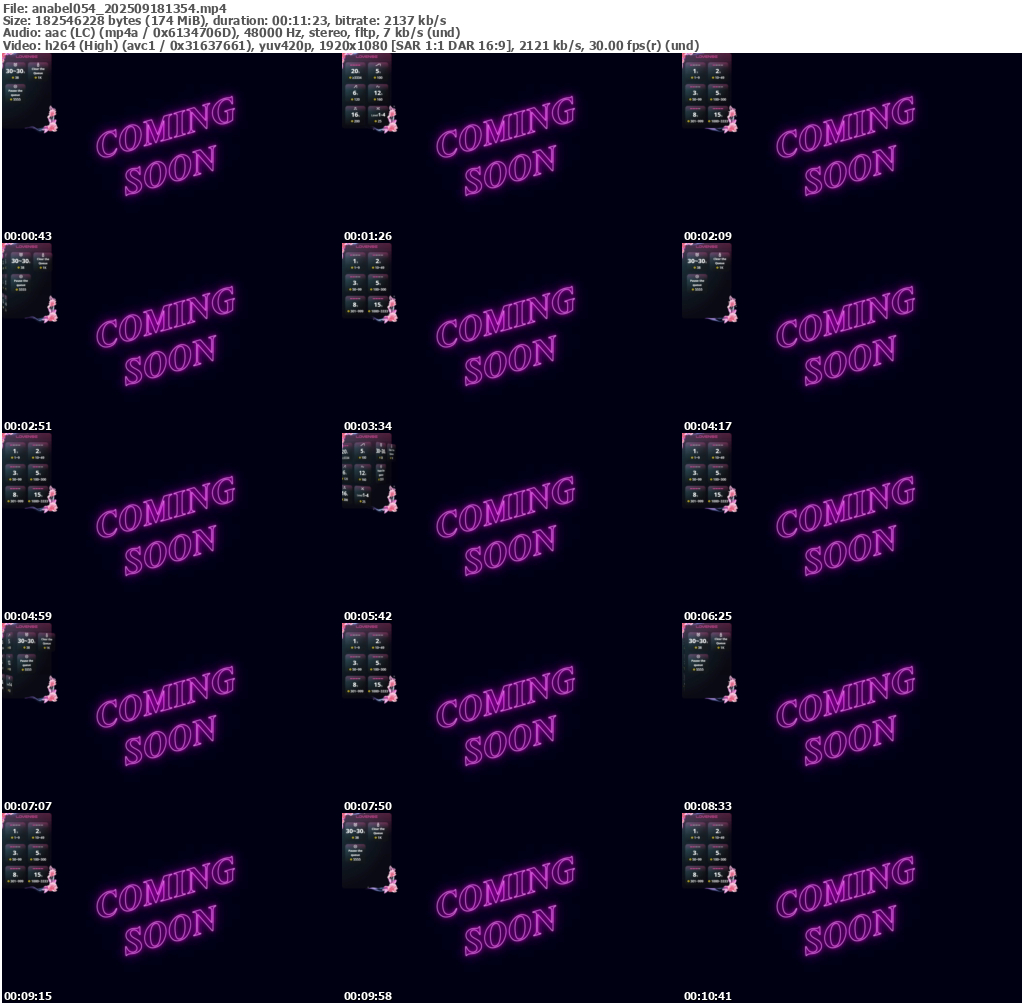Select the 00:04:17 timestamp text
Viewport: 1024px width, 1003px height.
pos(708,426)
